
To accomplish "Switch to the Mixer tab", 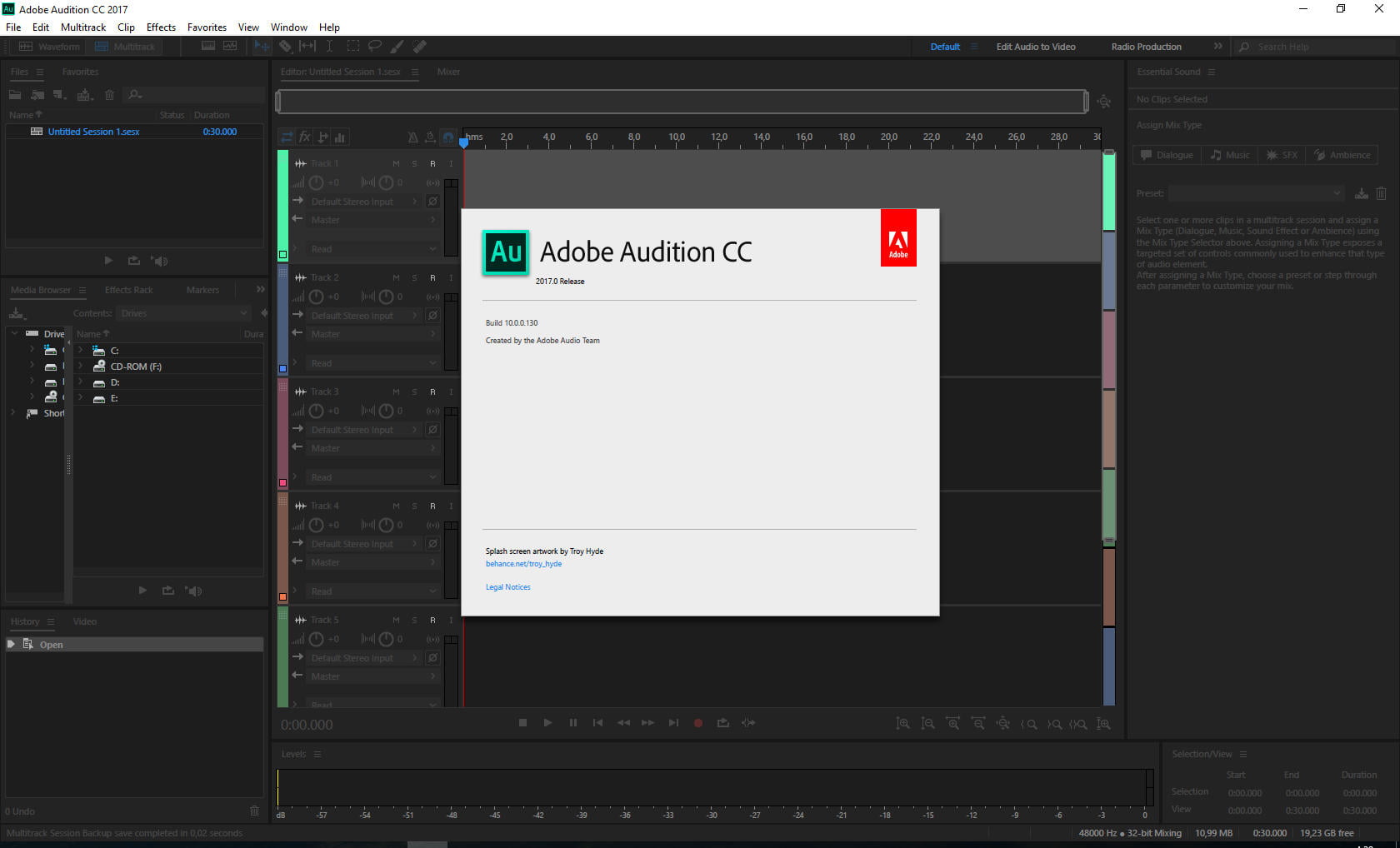I will point(448,72).
